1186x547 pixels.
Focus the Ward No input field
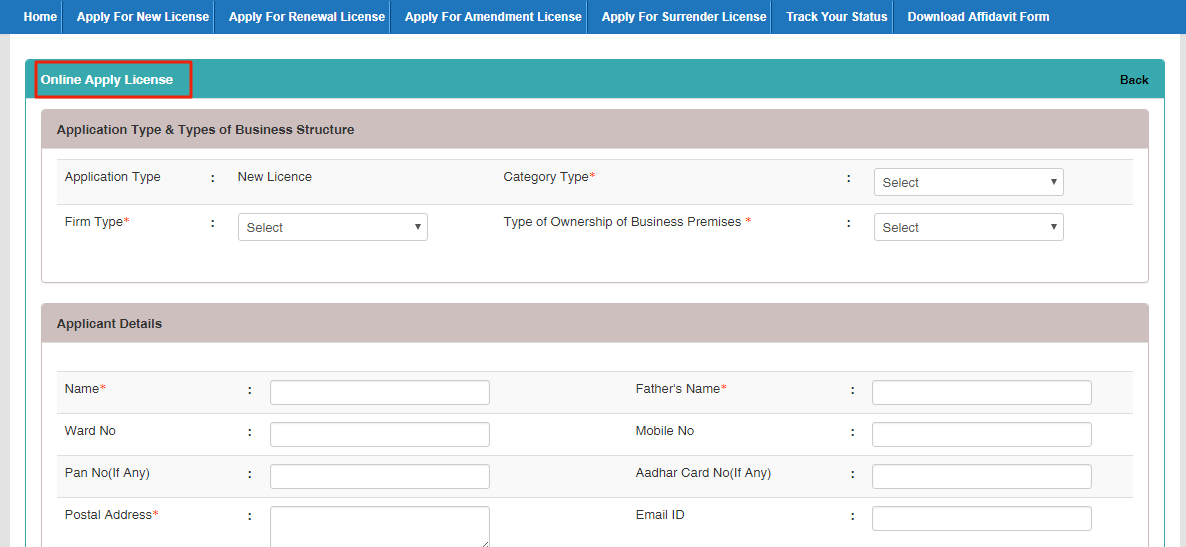[380, 434]
